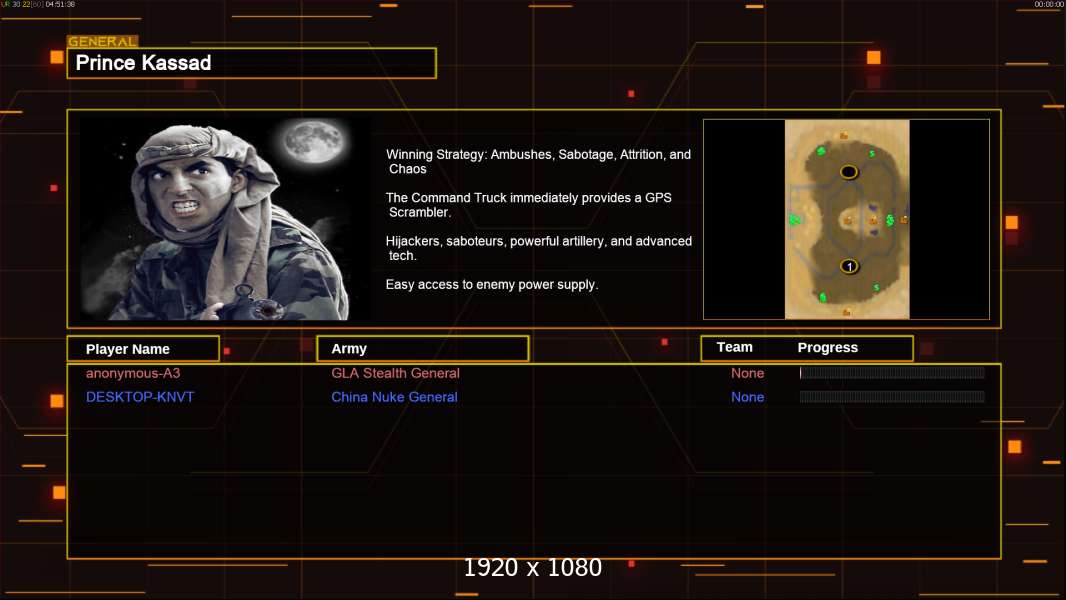Viewport: 1066px width, 600px height.
Task: Click the GLA Stealth General army entry
Action: (x=395, y=373)
